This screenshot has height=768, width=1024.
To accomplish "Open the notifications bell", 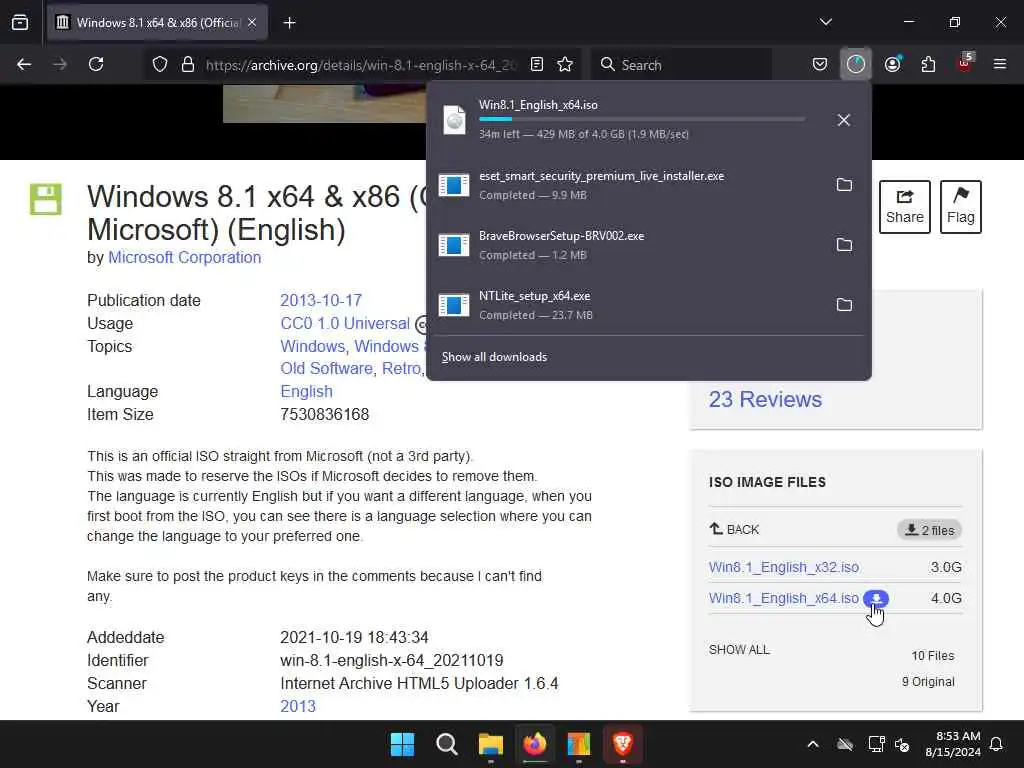I will coord(997,744).
